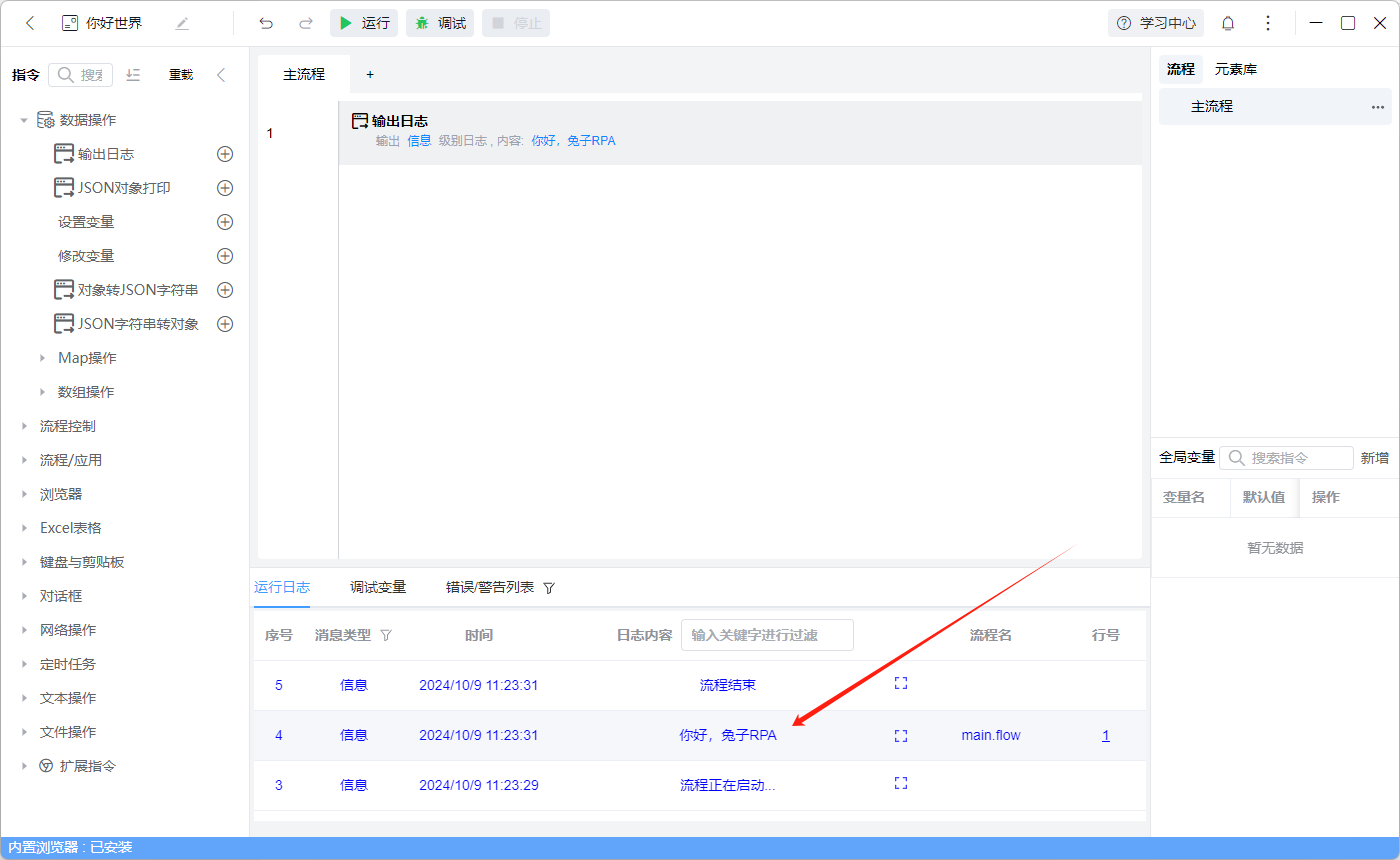
Task: Expand the Excel表格 category
Action: pyautogui.click(x=24, y=528)
